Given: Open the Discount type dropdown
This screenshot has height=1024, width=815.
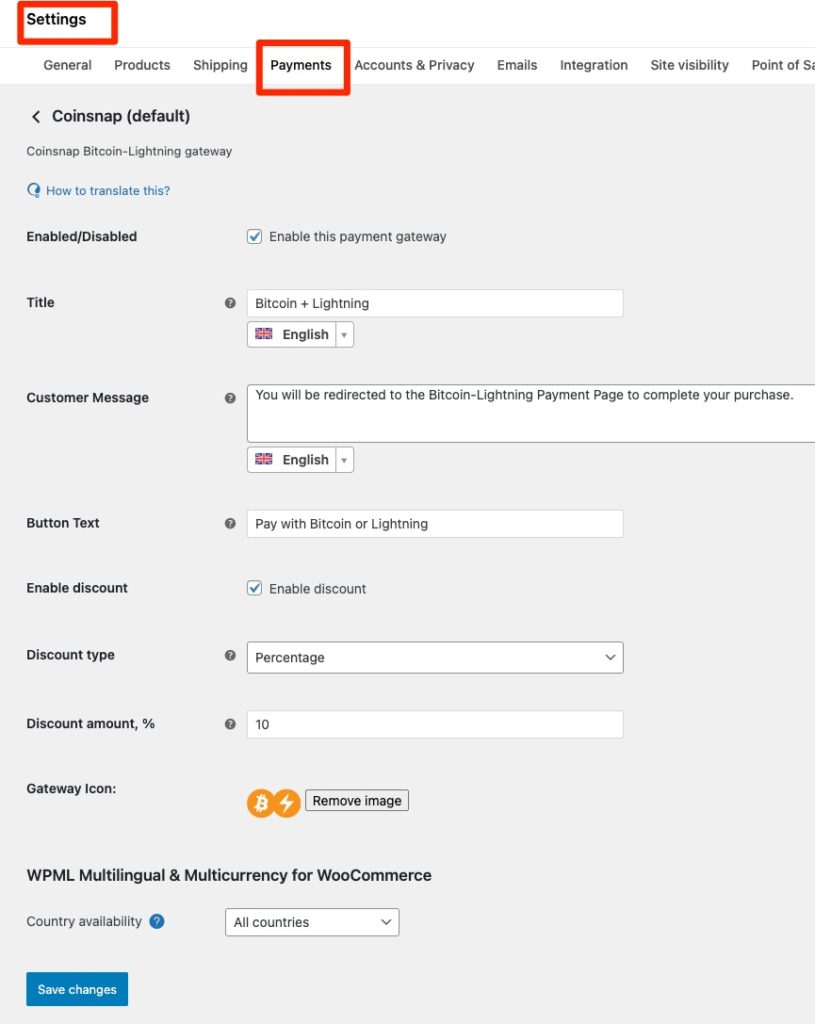Looking at the screenshot, I should (x=435, y=657).
